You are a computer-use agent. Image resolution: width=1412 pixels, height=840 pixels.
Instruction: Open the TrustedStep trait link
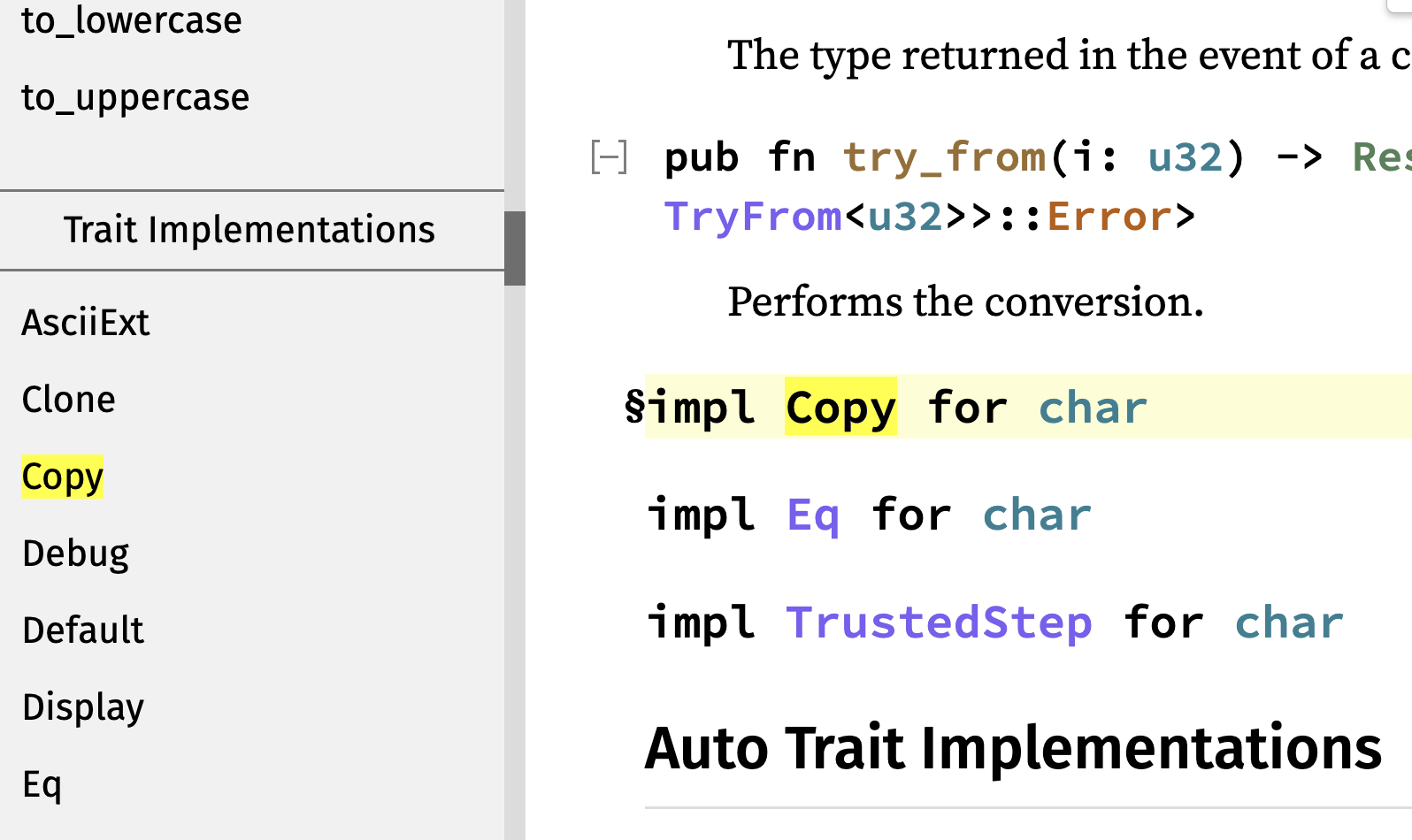click(939, 622)
